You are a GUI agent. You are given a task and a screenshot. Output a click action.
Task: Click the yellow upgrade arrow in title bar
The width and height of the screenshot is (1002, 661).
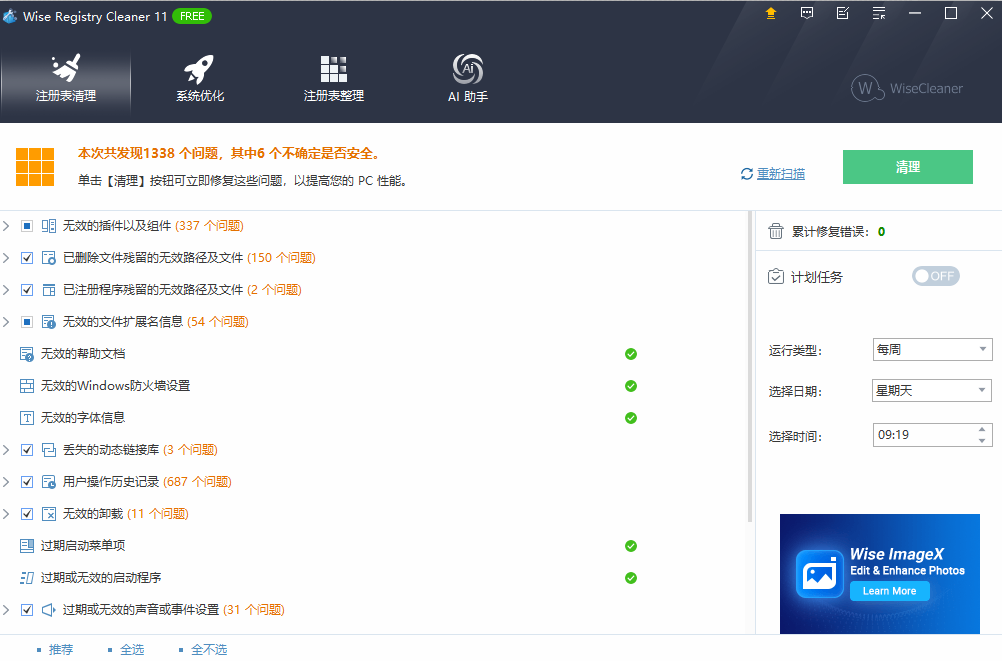point(769,14)
